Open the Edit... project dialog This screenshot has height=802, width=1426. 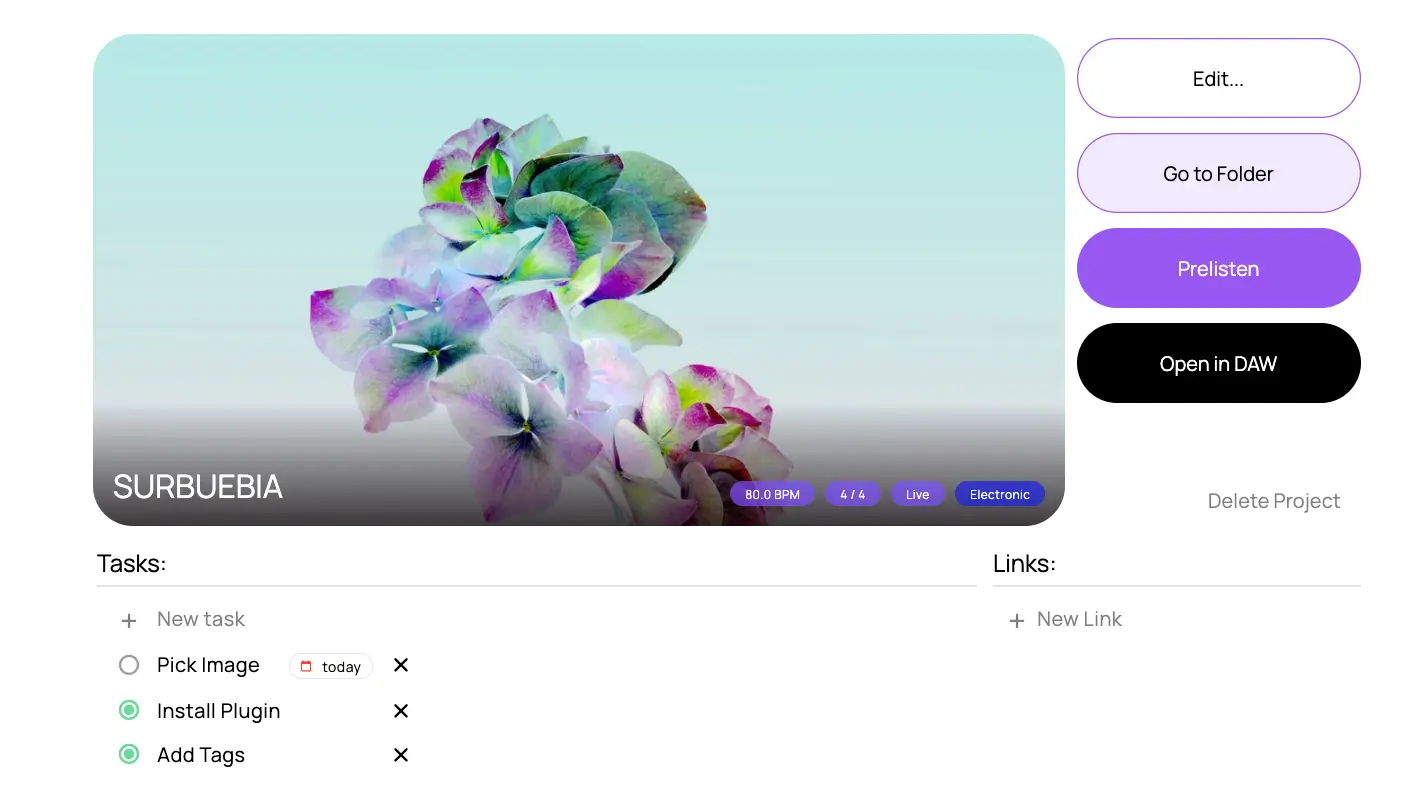click(x=1218, y=79)
